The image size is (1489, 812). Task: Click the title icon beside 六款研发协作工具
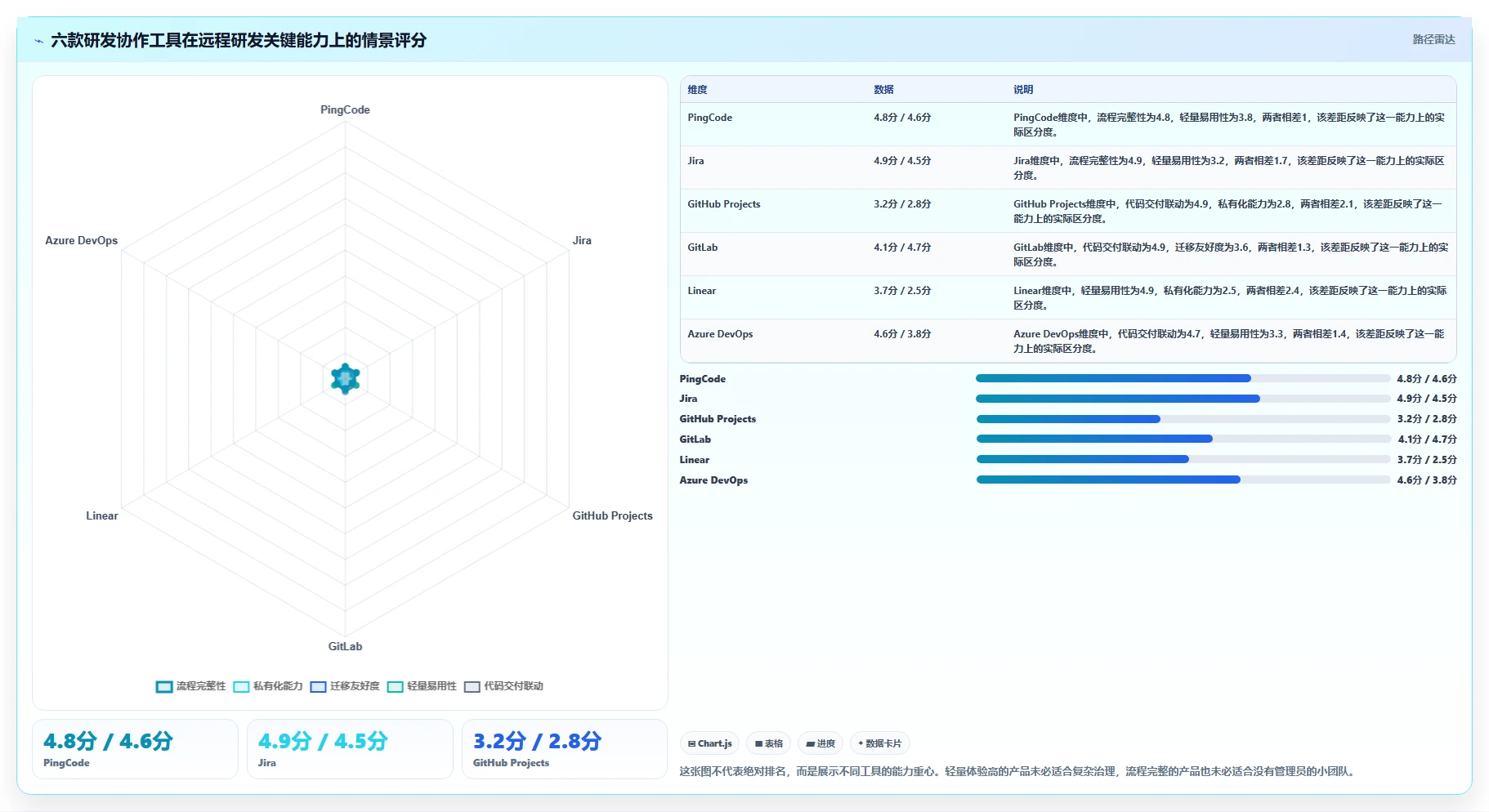pos(38,41)
